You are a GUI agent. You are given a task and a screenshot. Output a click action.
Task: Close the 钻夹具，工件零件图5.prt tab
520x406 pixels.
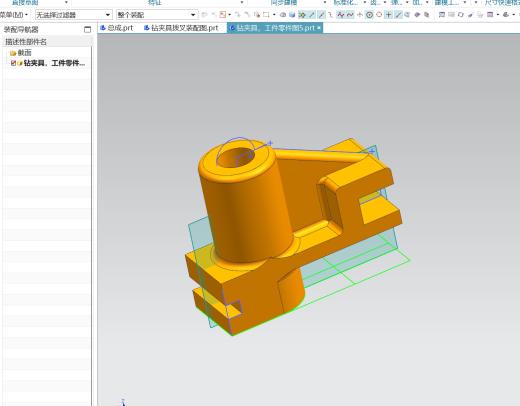click(319, 28)
